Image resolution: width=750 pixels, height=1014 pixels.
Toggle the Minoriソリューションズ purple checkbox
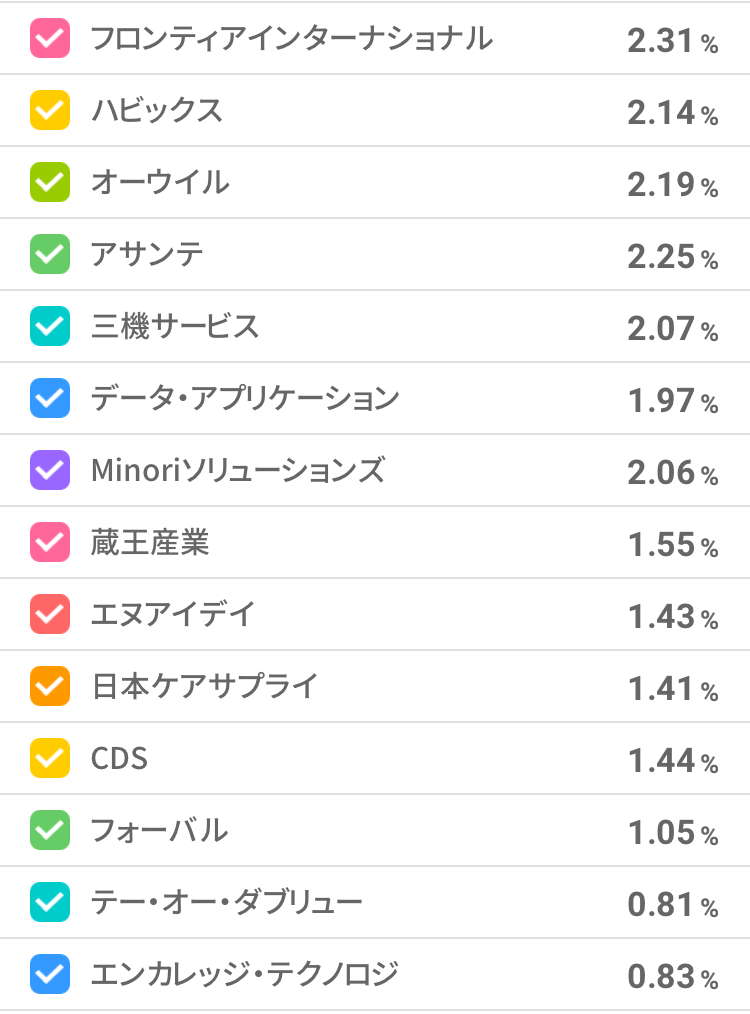pos(50,471)
